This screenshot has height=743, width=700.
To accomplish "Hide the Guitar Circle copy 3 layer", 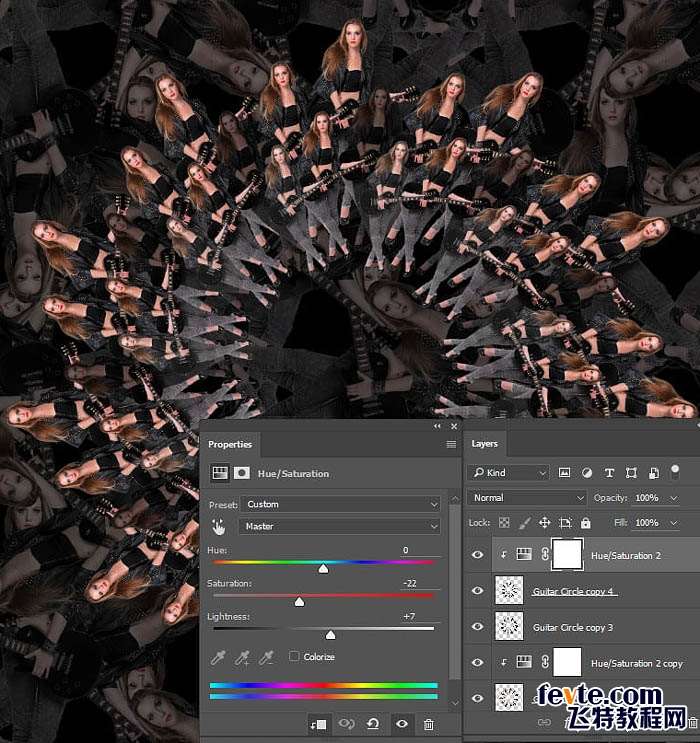I will pos(478,627).
